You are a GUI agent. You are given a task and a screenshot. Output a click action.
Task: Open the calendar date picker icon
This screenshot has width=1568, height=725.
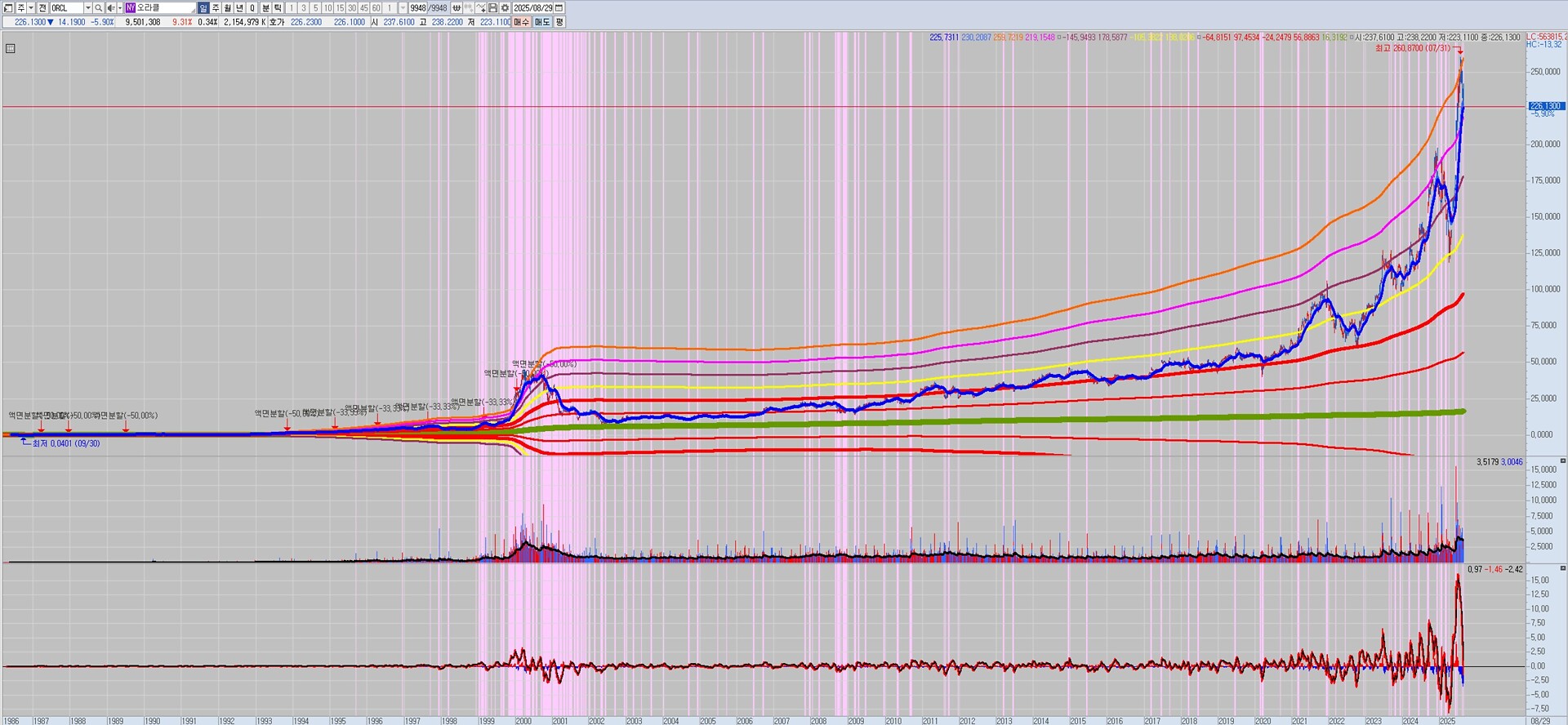[x=559, y=8]
